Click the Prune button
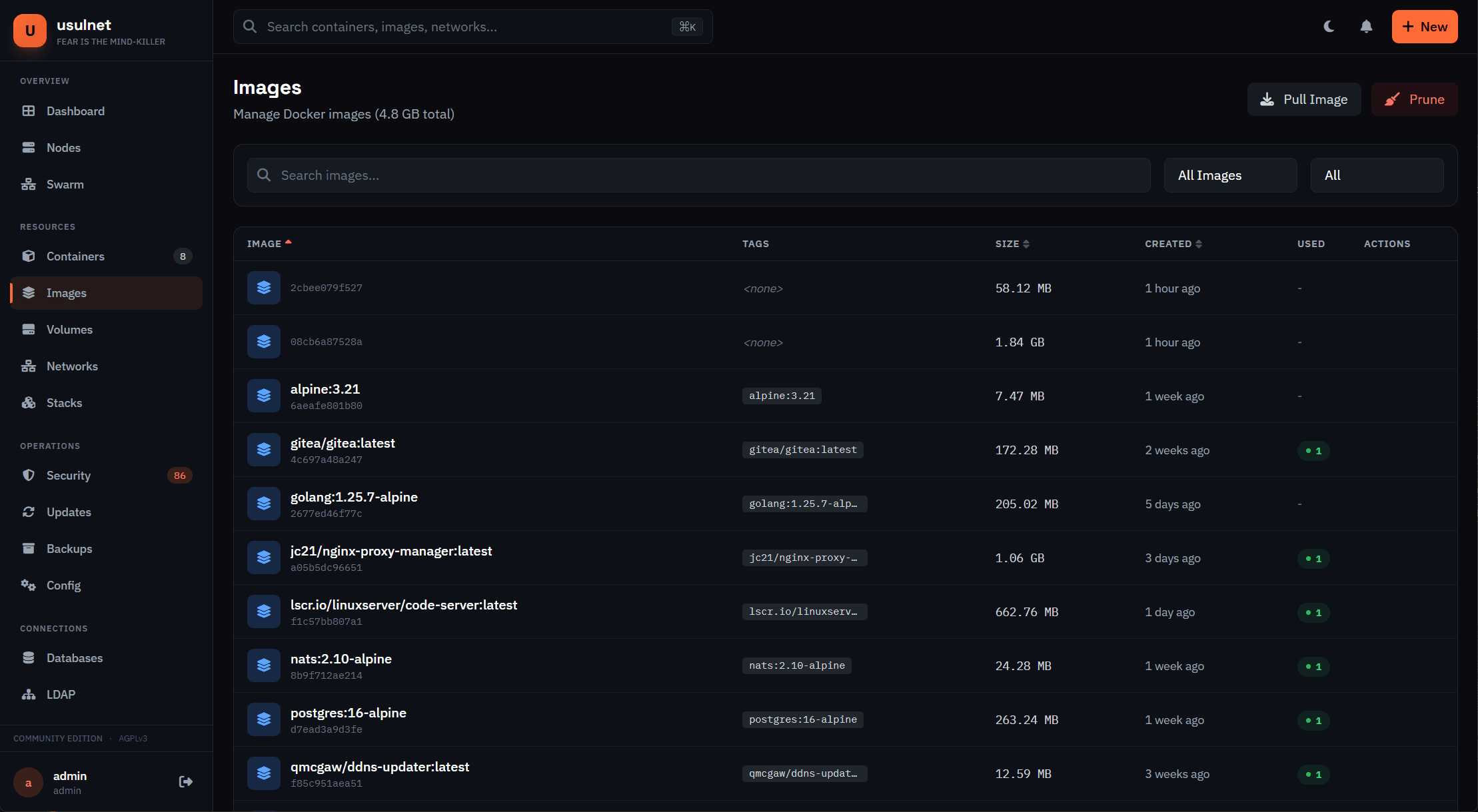This screenshot has width=1478, height=812. point(1414,99)
